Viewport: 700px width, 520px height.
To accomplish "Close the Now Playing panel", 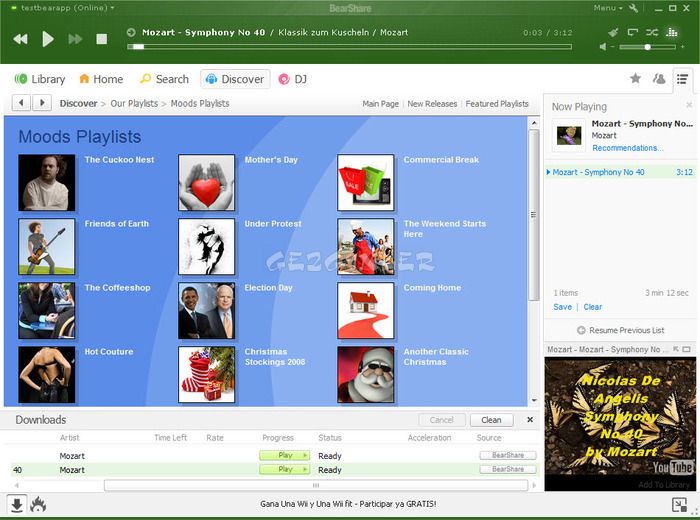I will [689, 105].
